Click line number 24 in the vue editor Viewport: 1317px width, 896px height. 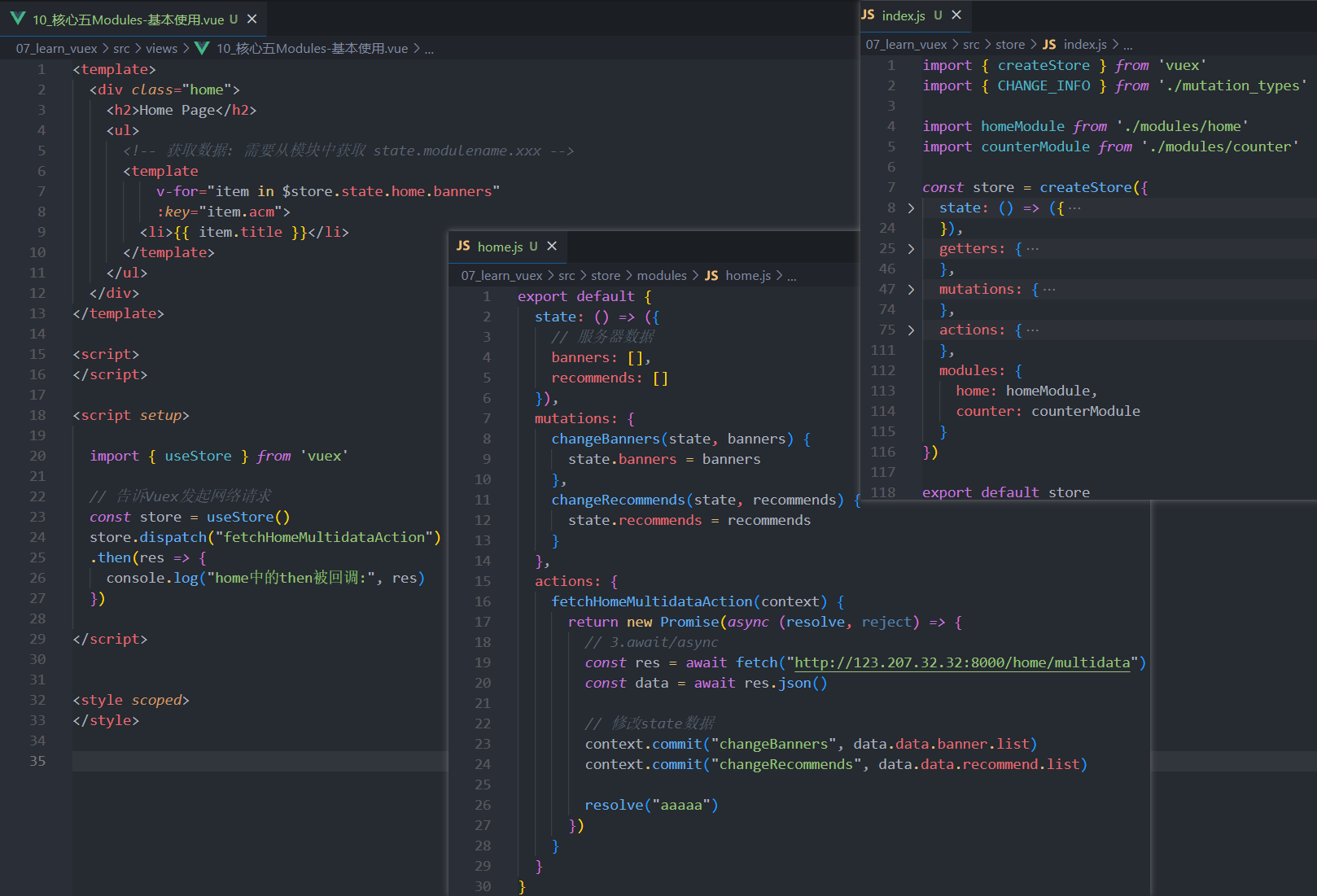37,537
